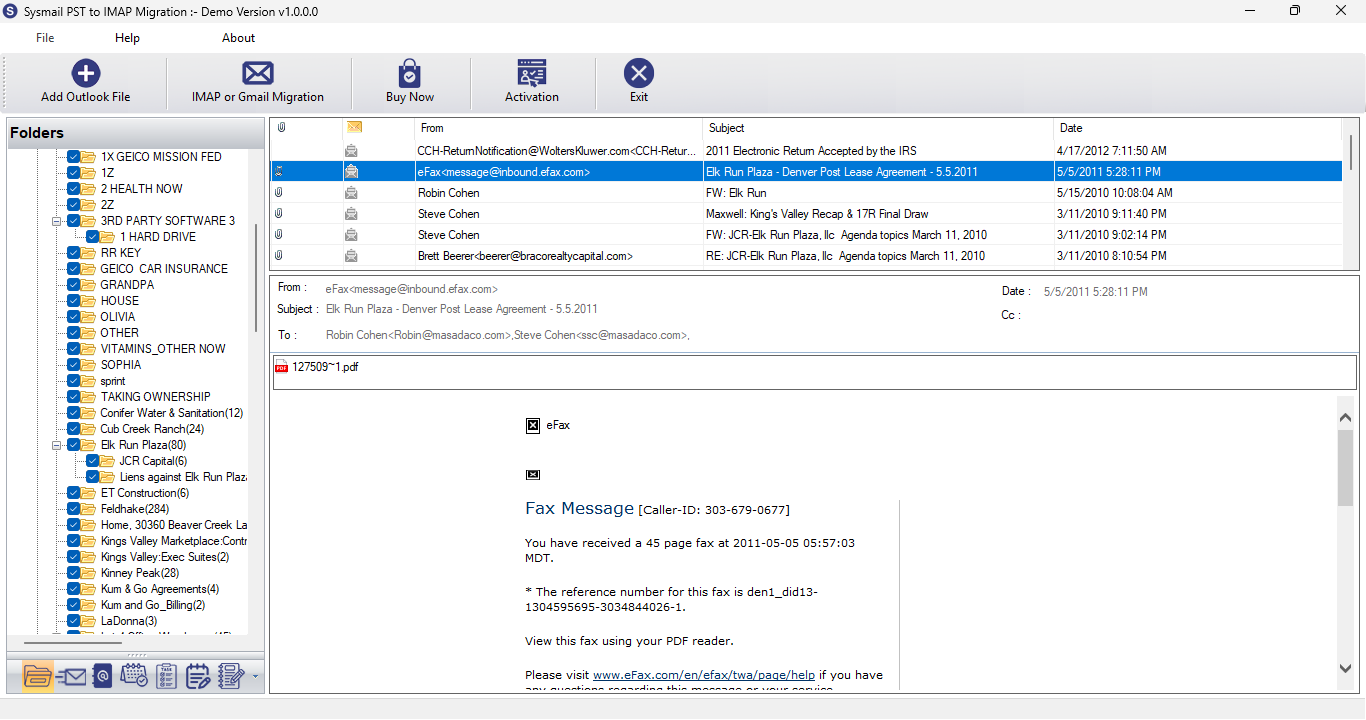Click the folder icon next to GRANDPA
Image resolution: width=1366 pixels, height=720 pixels.
[90, 285]
